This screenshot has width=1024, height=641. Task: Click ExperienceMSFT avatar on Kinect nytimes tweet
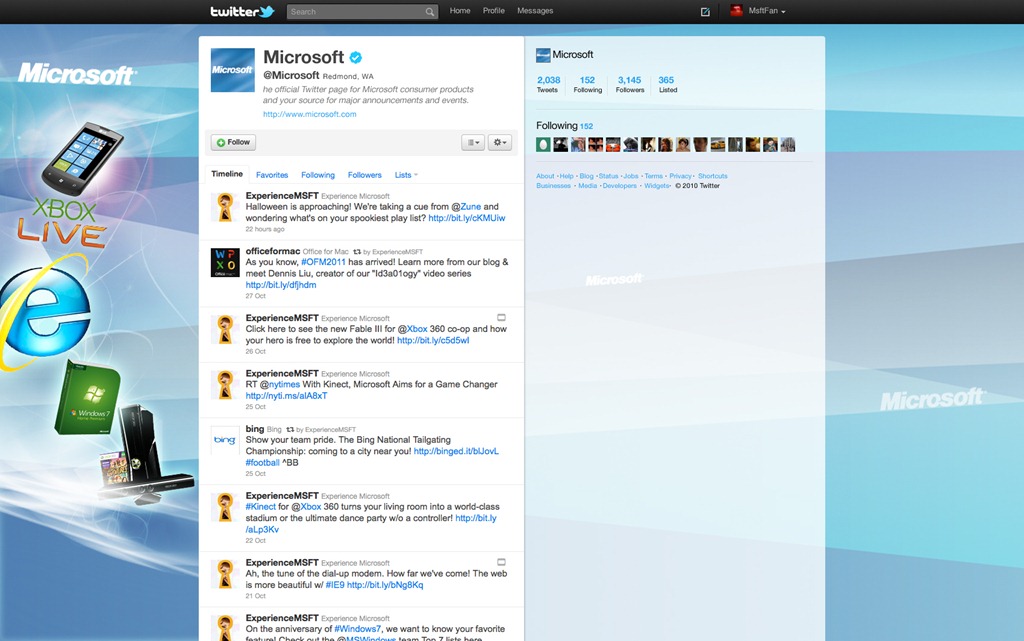pos(225,385)
